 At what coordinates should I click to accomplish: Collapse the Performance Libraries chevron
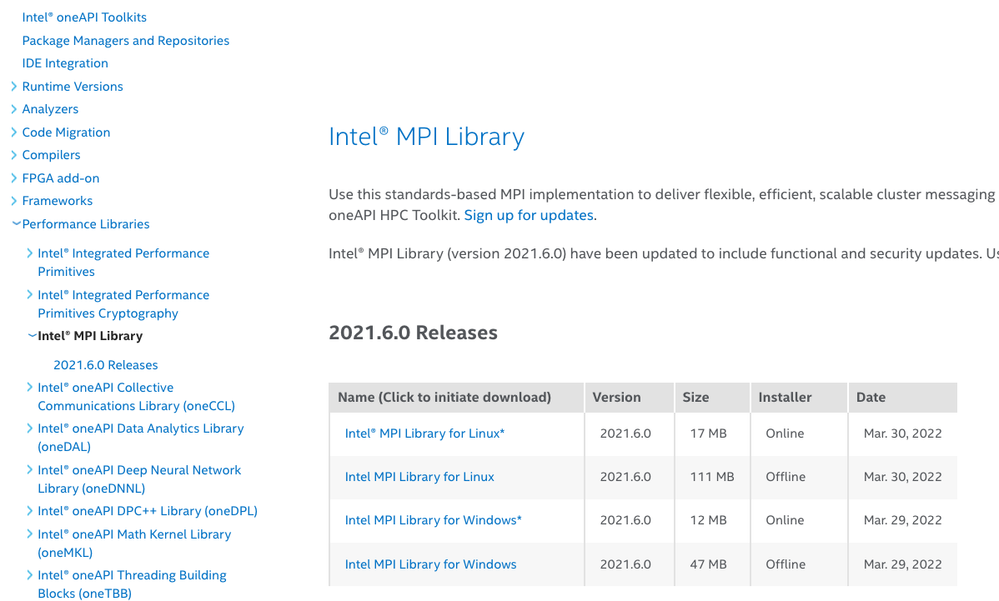pyautogui.click(x=16, y=224)
